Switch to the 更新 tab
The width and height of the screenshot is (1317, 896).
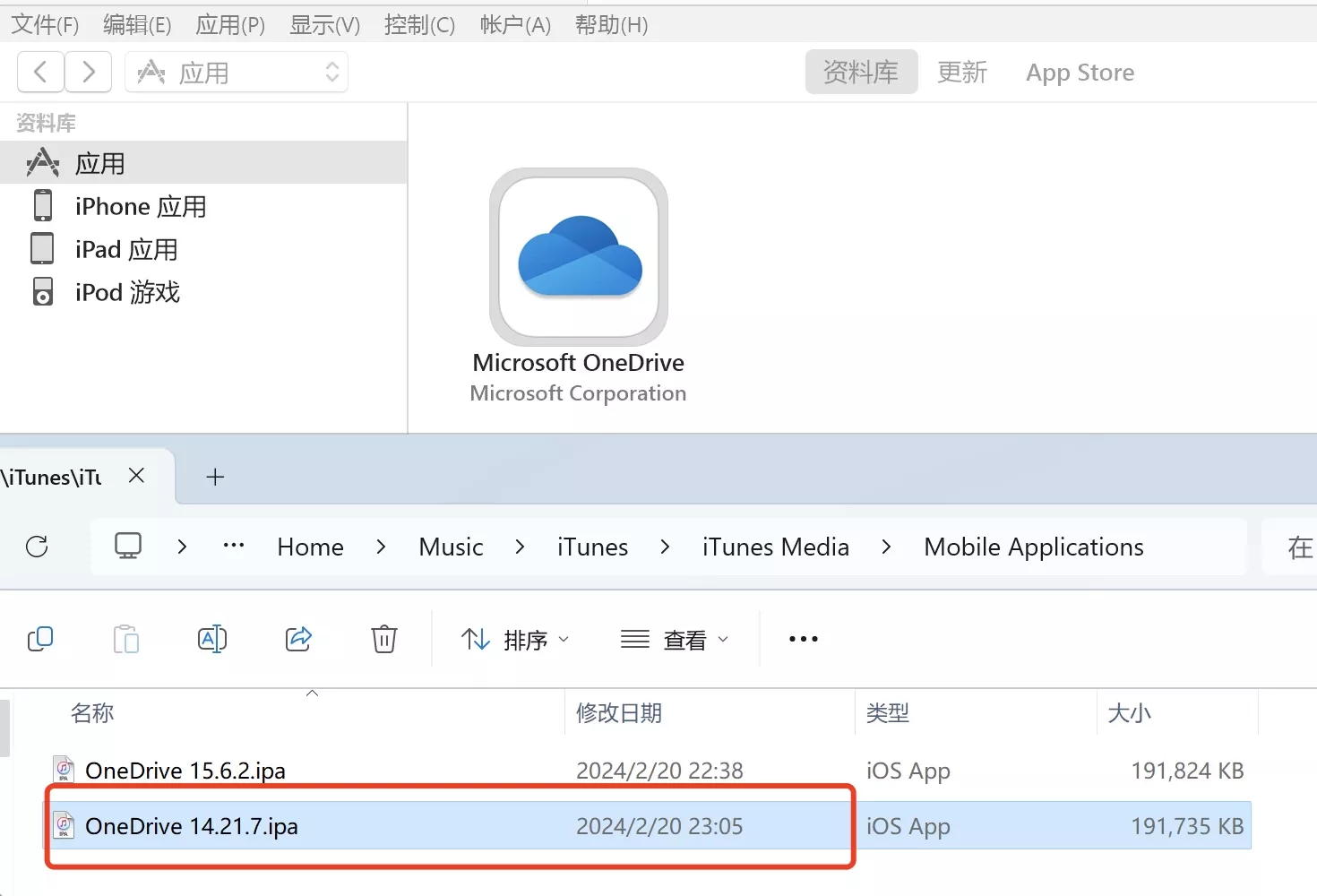[x=962, y=72]
